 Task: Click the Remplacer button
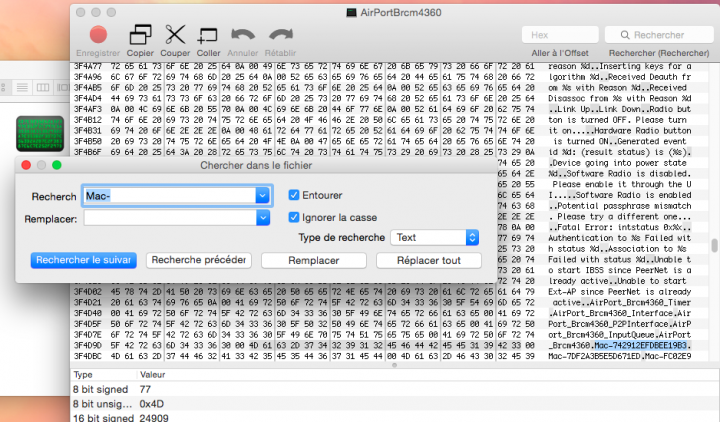(x=314, y=260)
